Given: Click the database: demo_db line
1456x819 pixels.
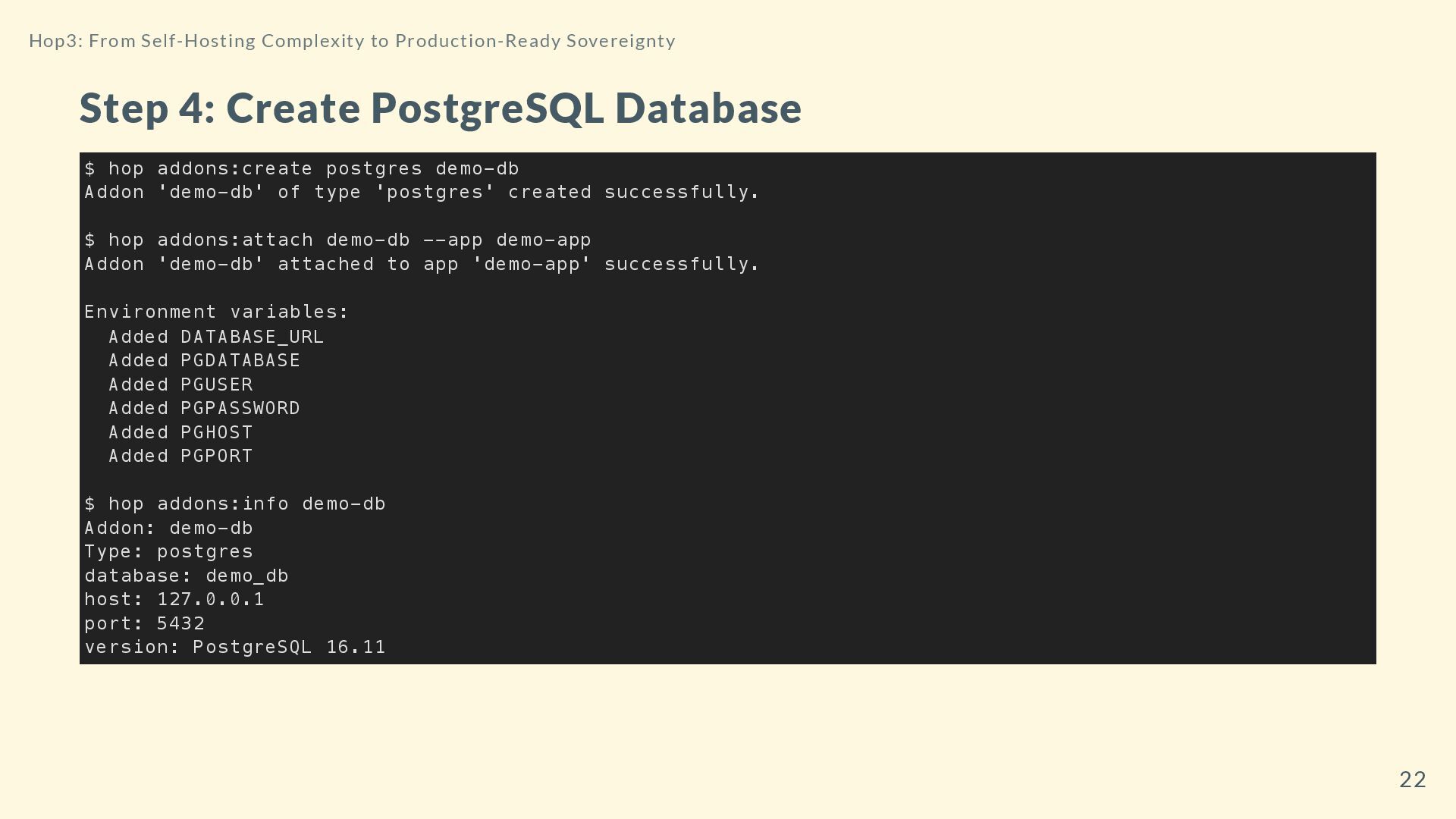Looking at the screenshot, I should click(187, 576).
